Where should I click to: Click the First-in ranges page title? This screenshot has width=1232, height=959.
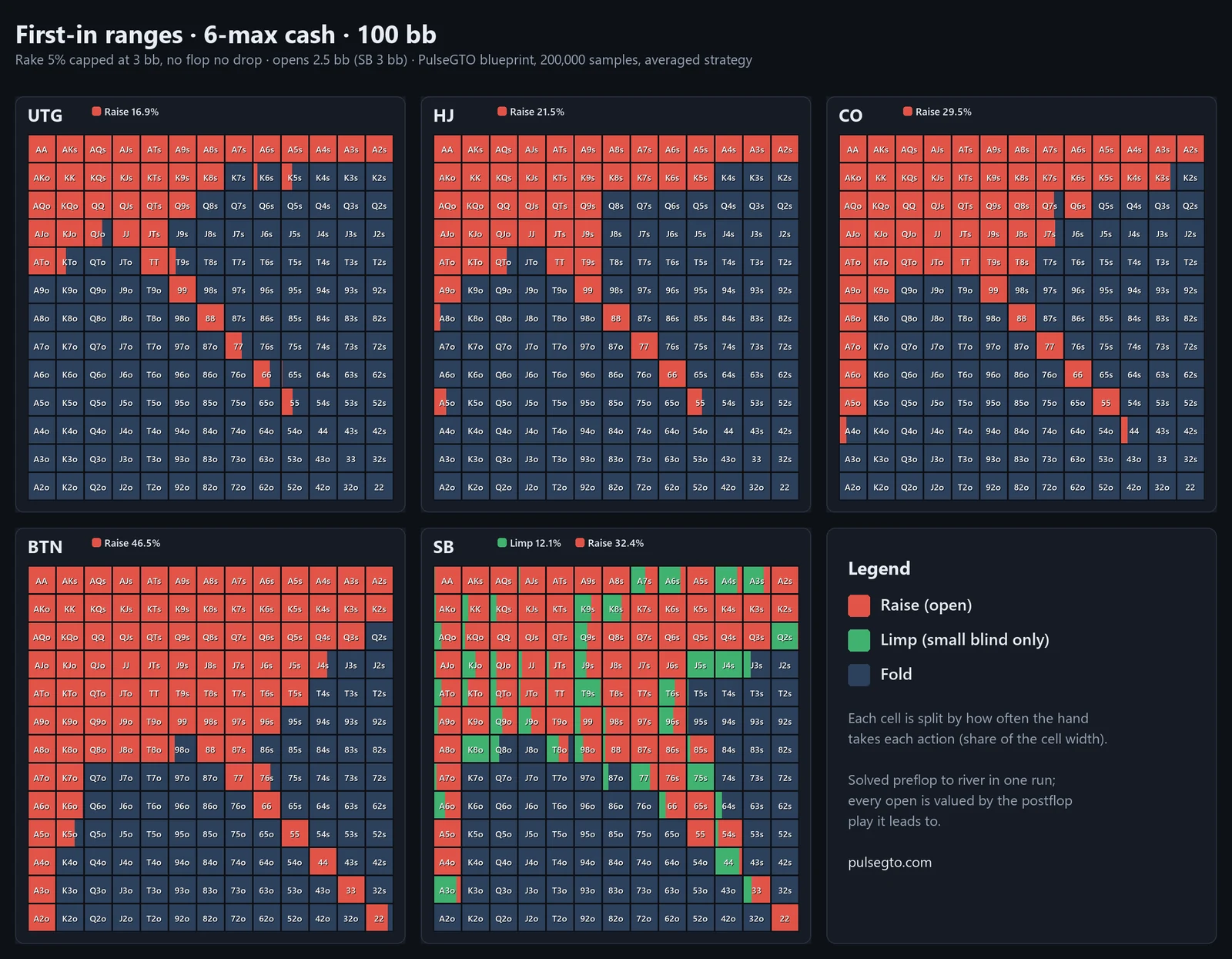(226, 35)
